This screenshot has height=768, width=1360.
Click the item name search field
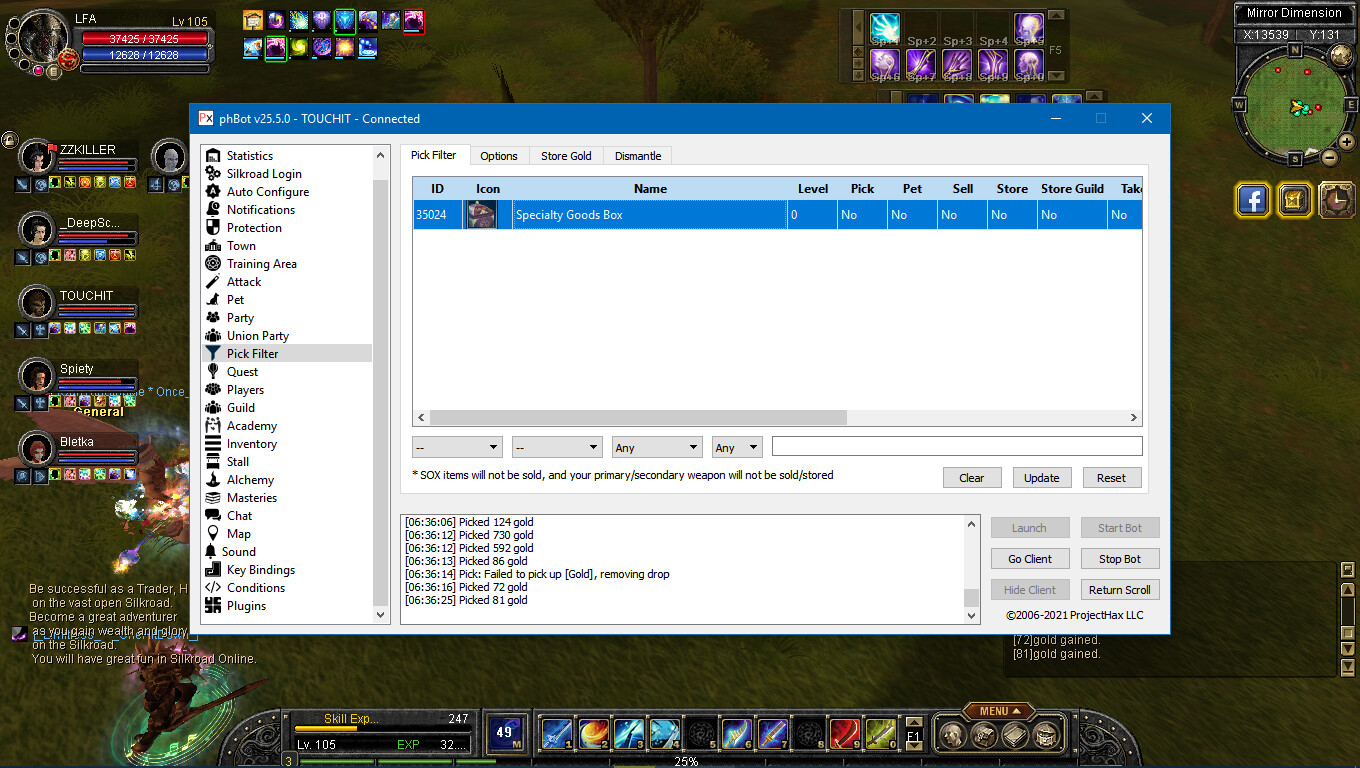pyautogui.click(x=956, y=447)
